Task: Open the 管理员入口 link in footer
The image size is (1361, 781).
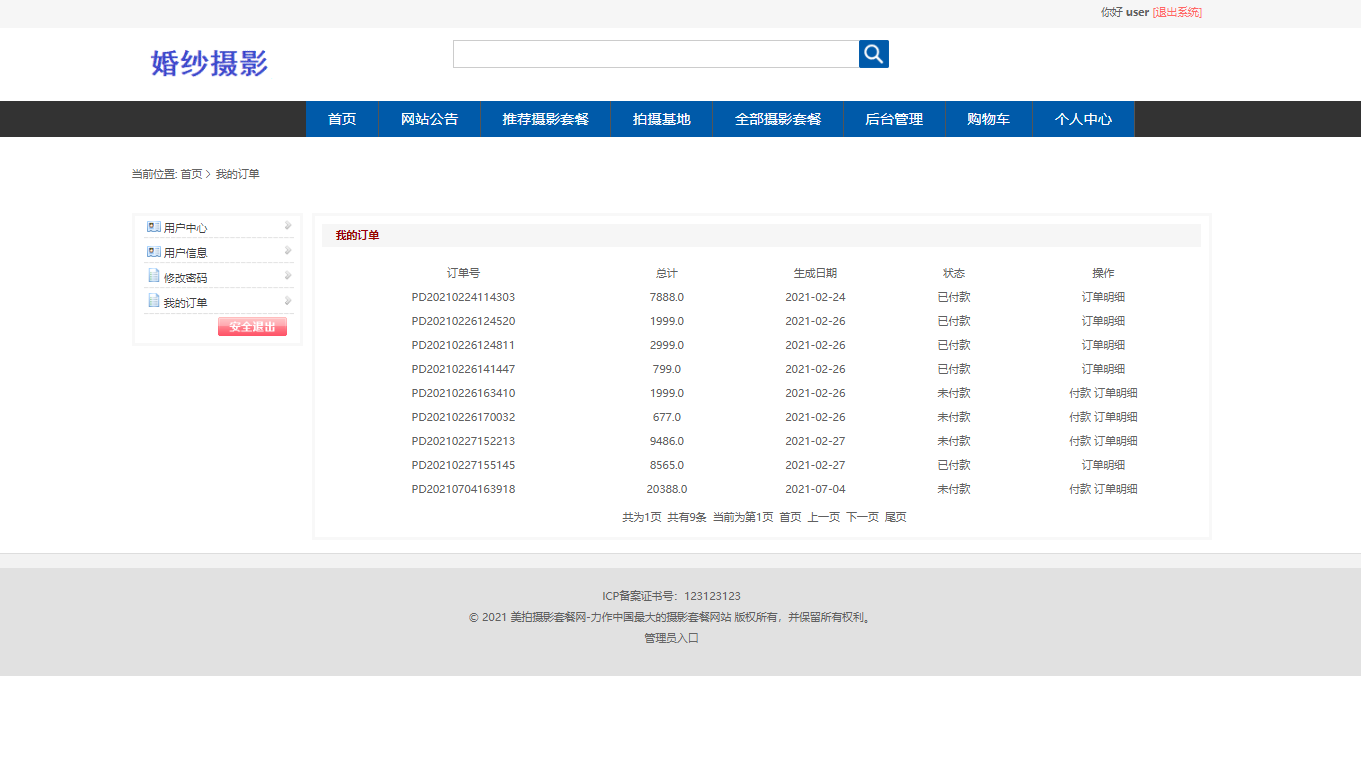Action: pyautogui.click(x=670, y=637)
